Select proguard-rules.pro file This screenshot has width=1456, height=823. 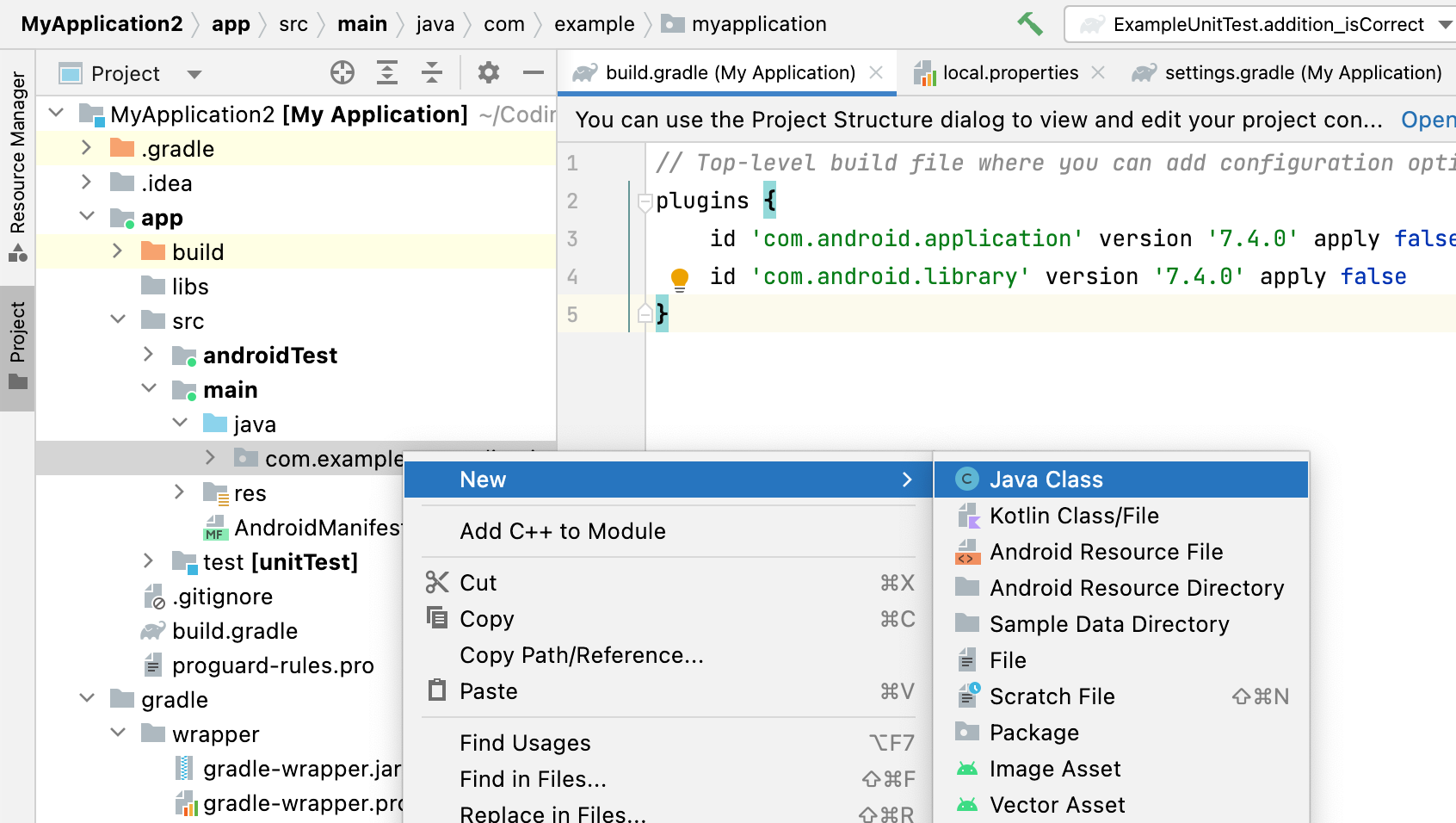[x=259, y=665]
